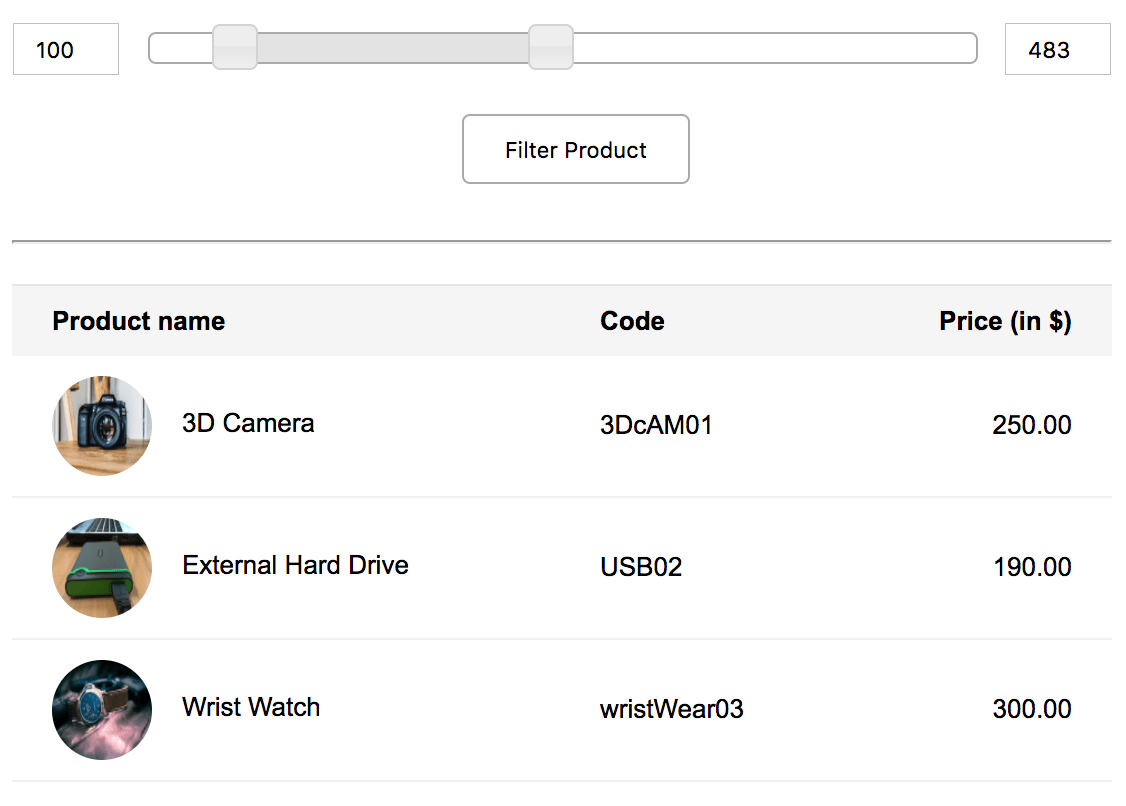Click the price value 300.00

click(x=1032, y=709)
